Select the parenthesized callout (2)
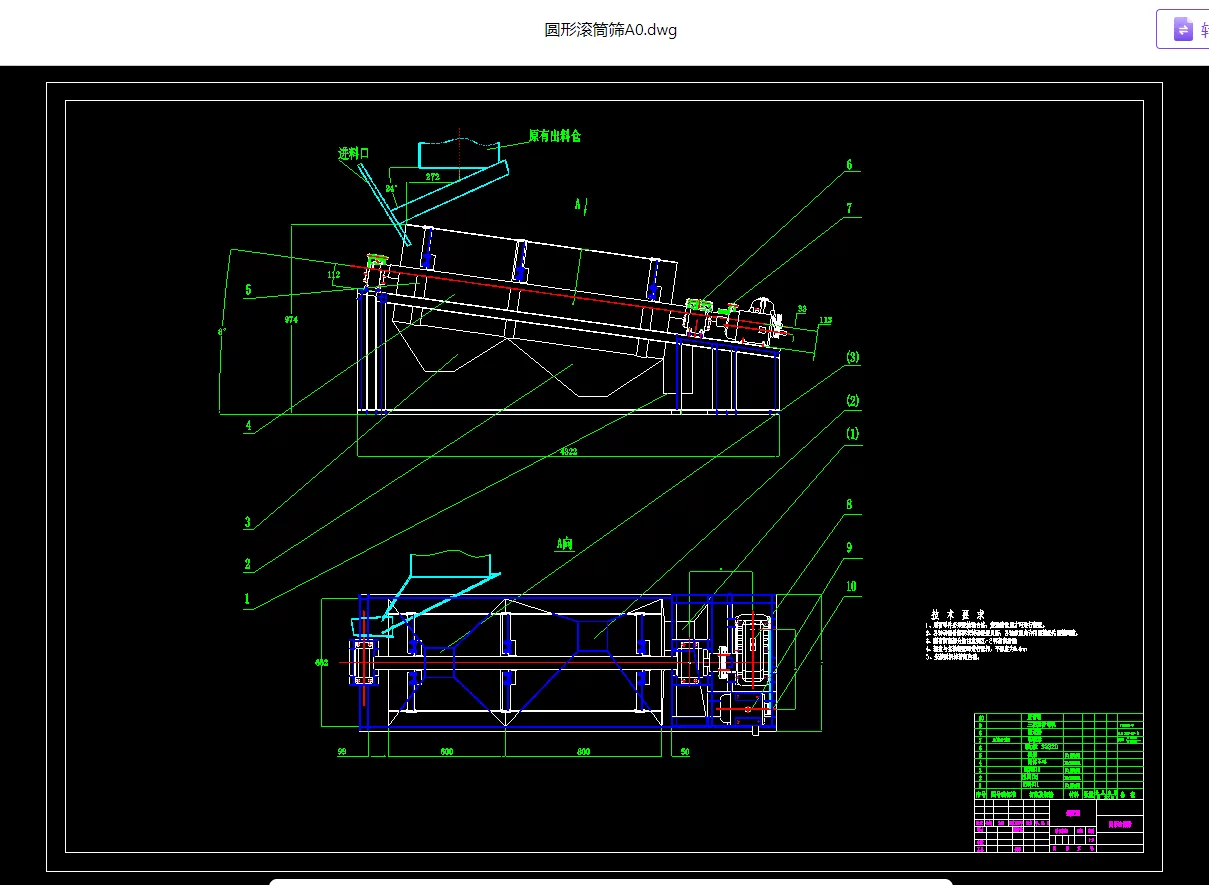Viewport: 1209px width, 885px height. [852, 401]
